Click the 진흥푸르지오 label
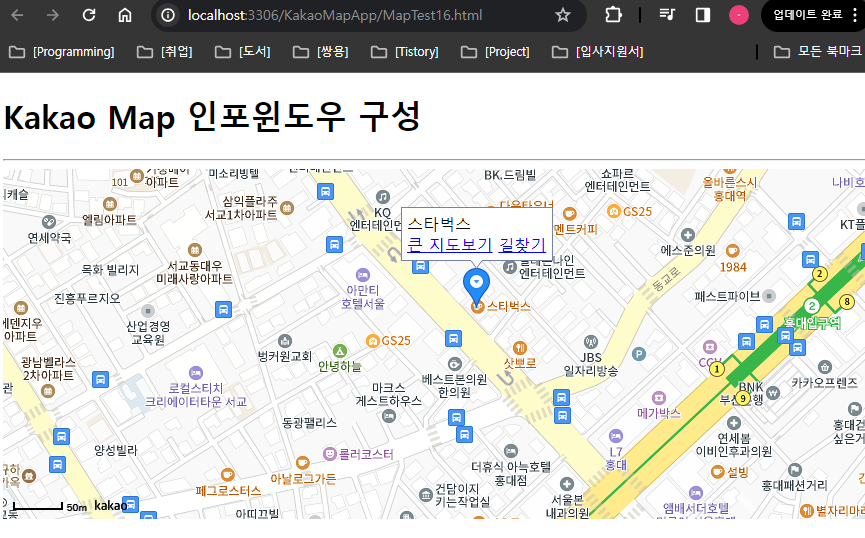865x538 pixels. (87, 299)
